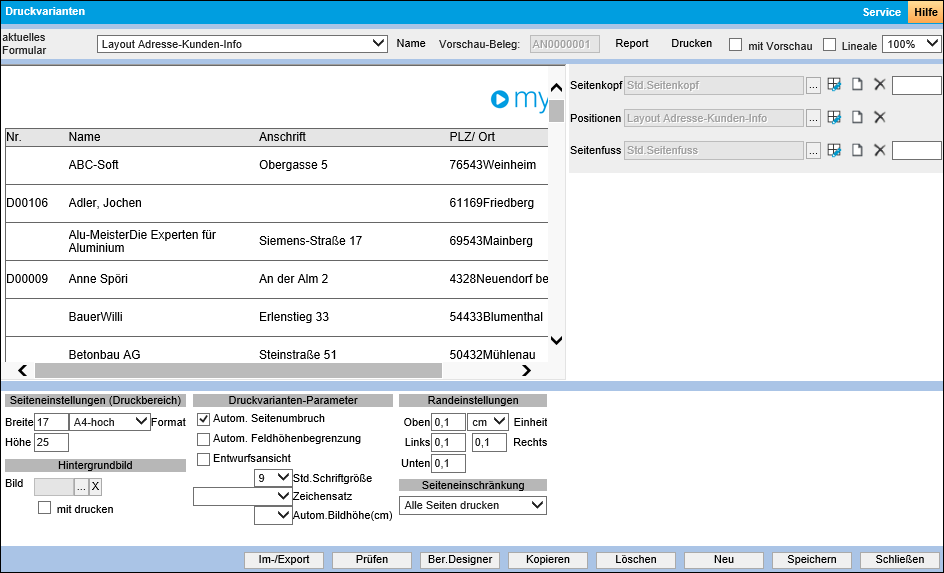
Task: Uncheck Autom. Seitenumbruch option
Action: coord(203,419)
